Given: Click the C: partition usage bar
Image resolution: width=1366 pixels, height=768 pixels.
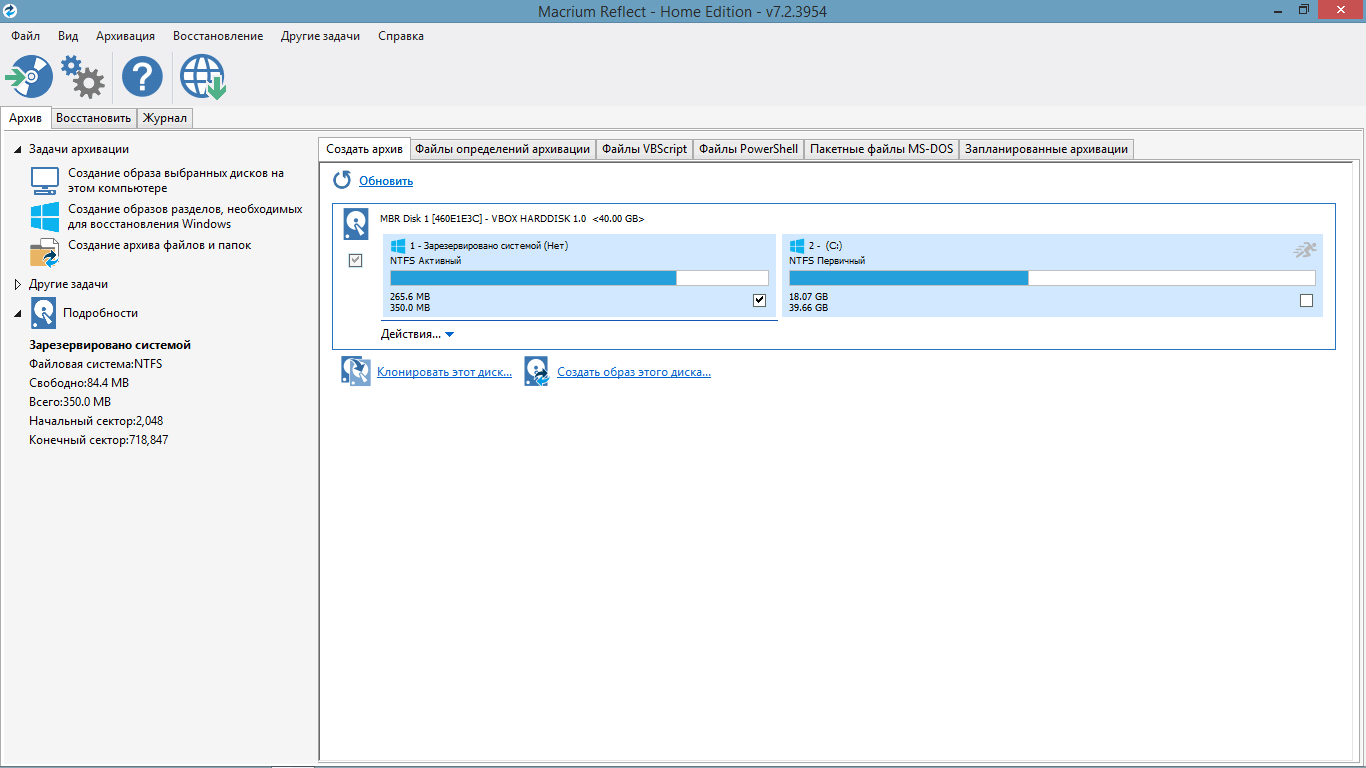Looking at the screenshot, I should (1052, 278).
